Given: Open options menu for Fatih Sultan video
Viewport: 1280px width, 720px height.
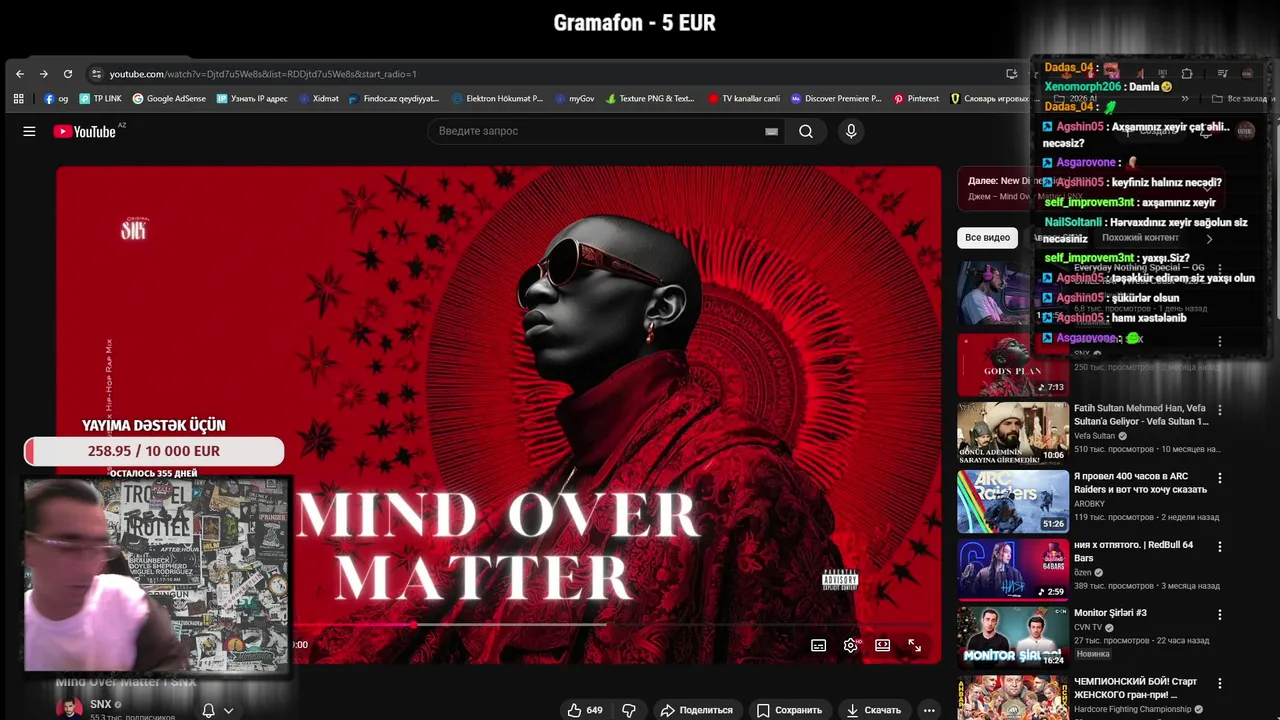Looking at the screenshot, I should pyautogui.click(x=1219, y=410).
